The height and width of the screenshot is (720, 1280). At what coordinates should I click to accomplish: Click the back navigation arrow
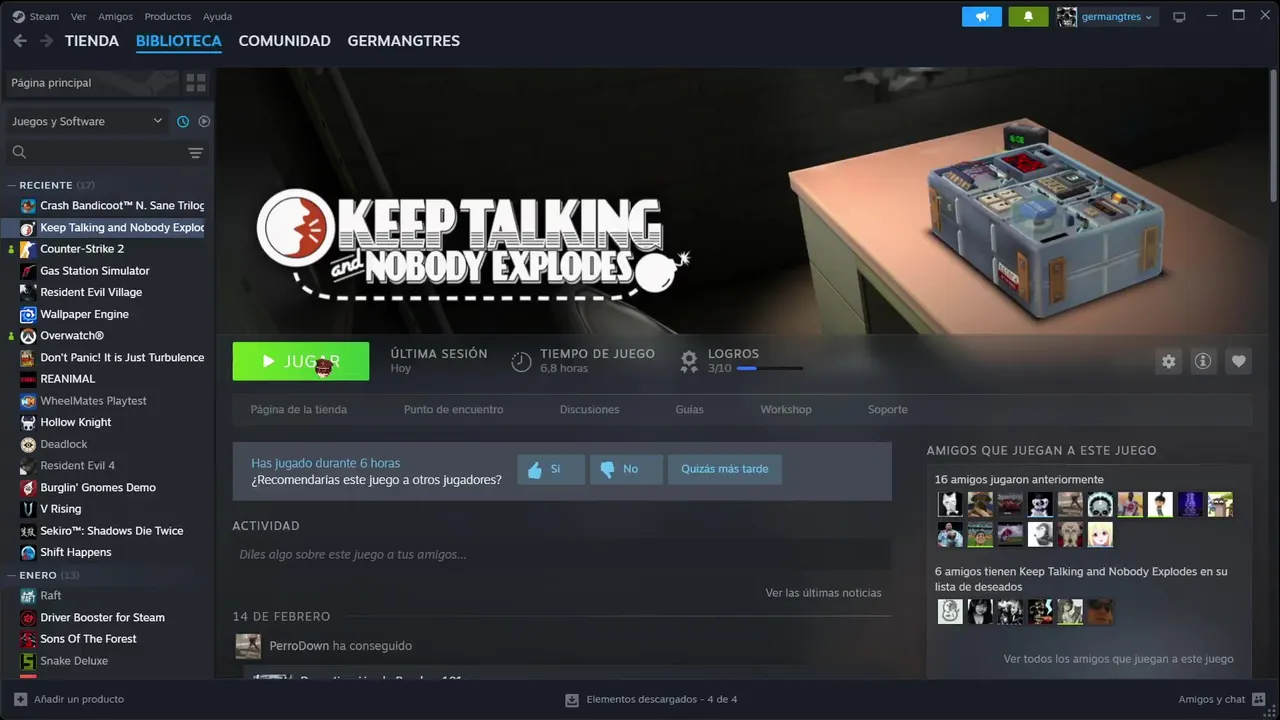coord(20,41)
